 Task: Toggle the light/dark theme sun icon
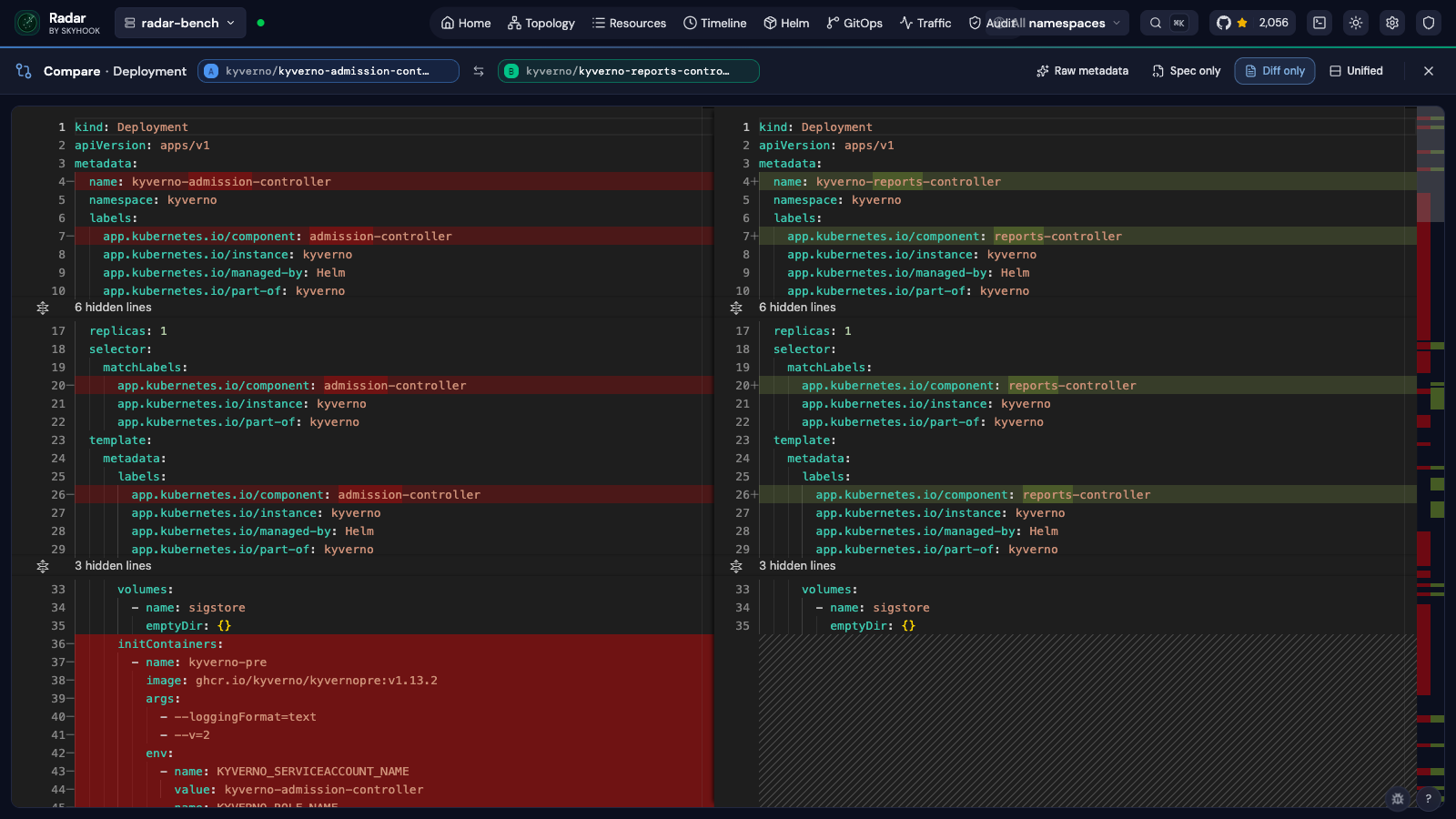tap(1356, 23)
